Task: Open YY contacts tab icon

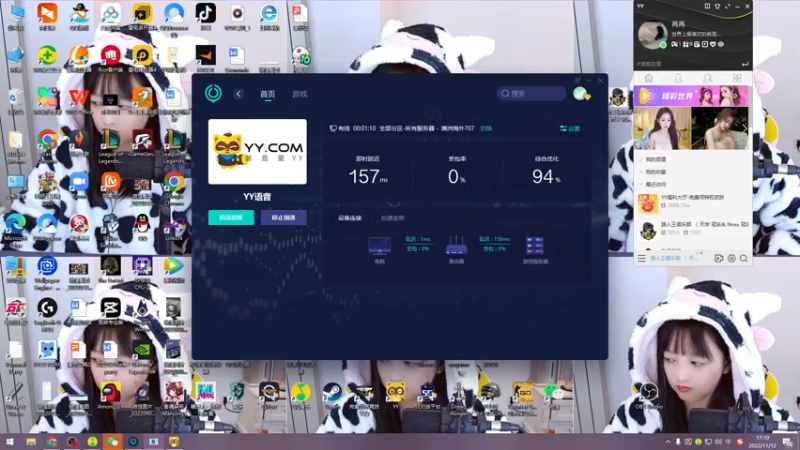Action: tap(678, 78)
